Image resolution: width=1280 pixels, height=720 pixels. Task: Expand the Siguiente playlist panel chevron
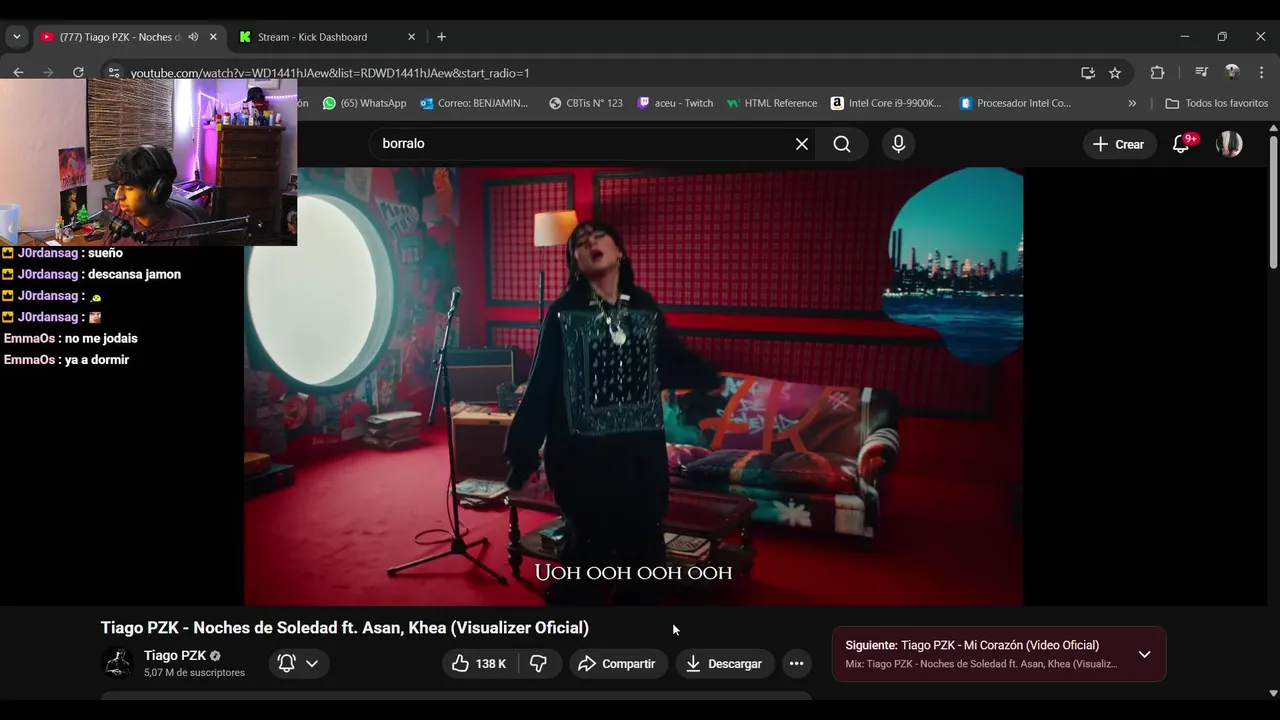[1144, 654]
